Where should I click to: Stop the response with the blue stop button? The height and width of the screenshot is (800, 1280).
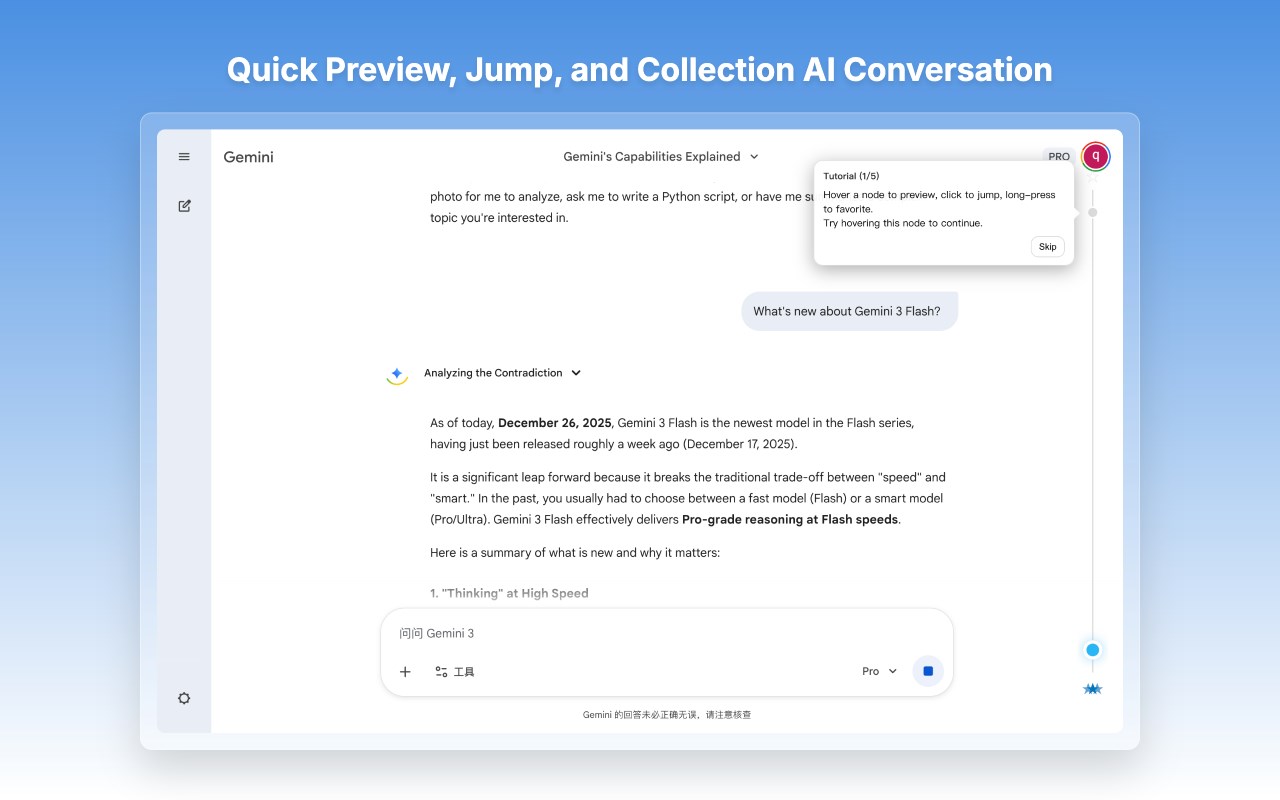pyautogui.click(x=928, y=671)
